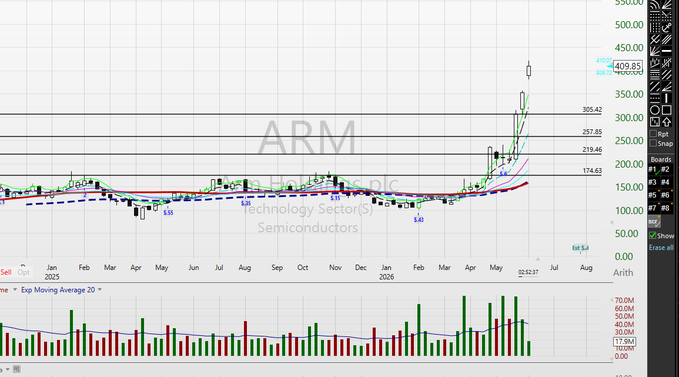Select the dashed horizontal range tool
679x377 pixels.
click(x=654, y=98)
